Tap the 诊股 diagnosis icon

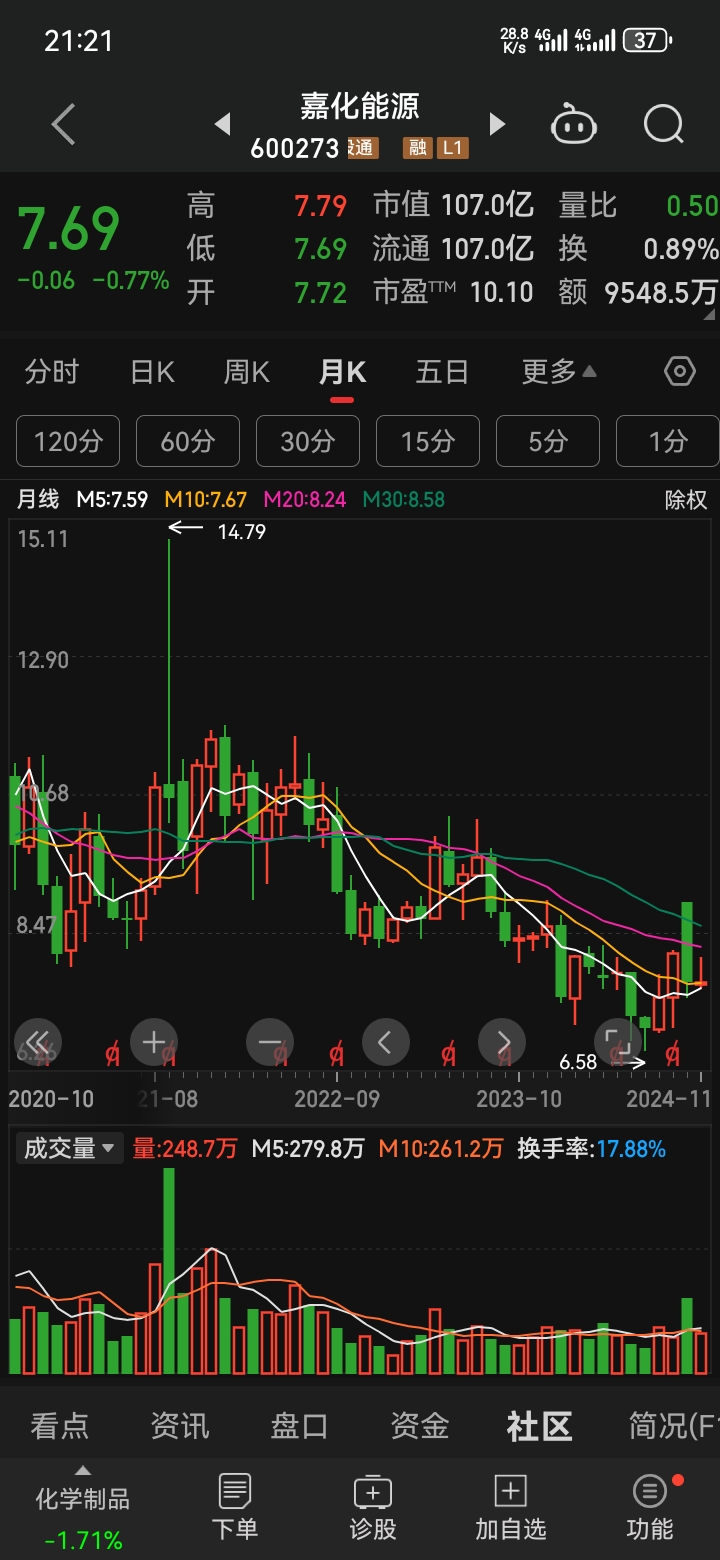372,1492
